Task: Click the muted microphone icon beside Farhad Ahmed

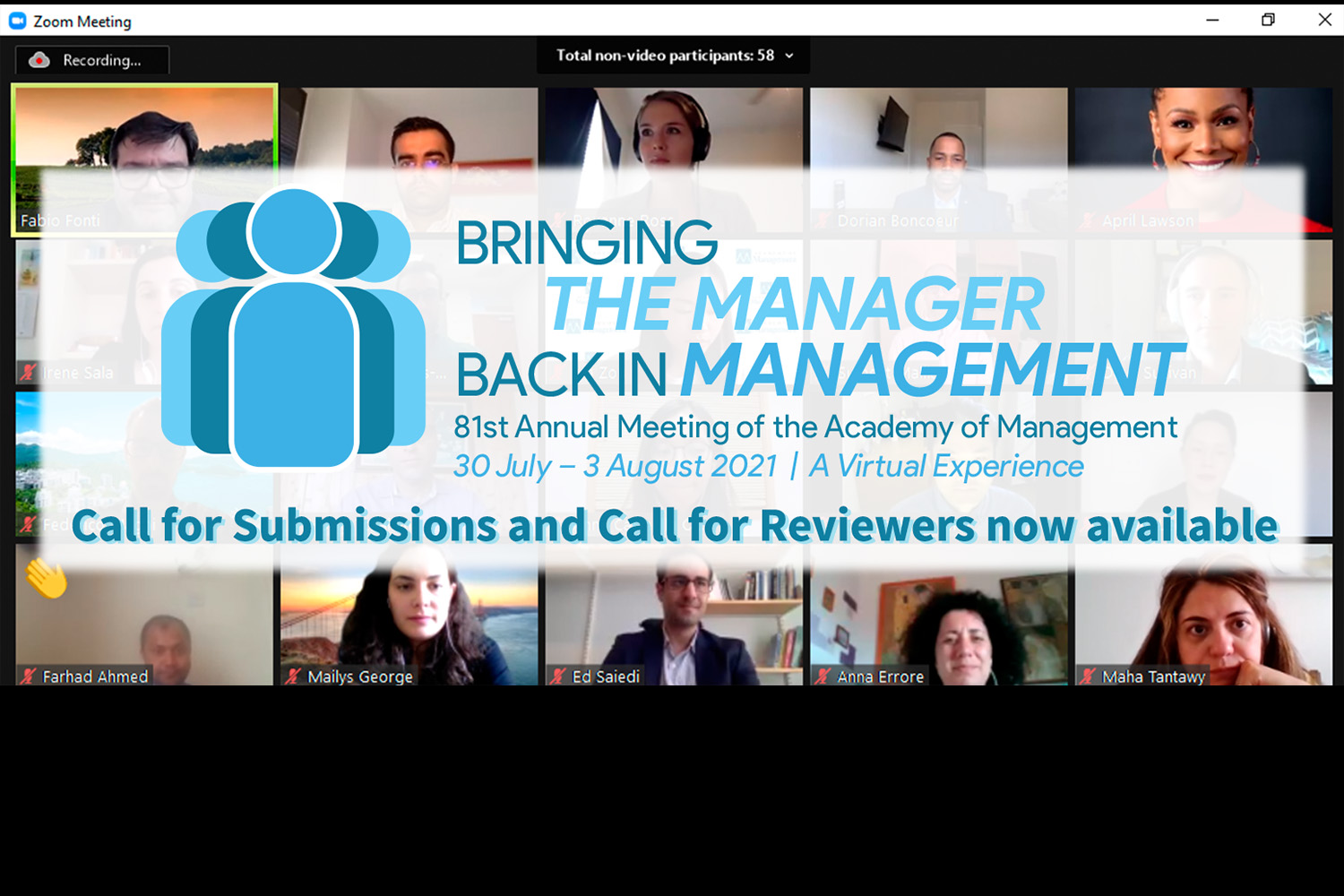Action: point(30,676)
